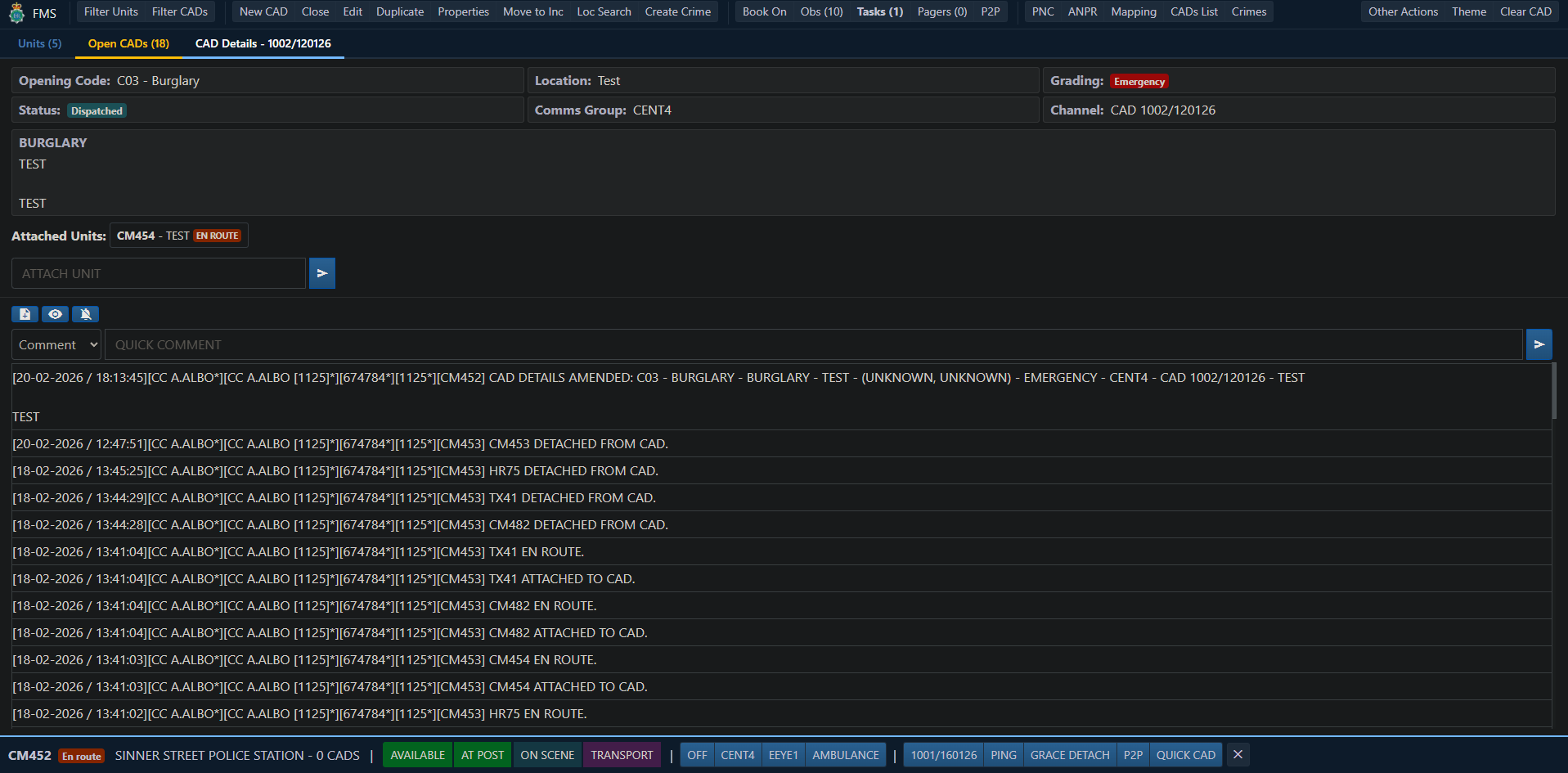Open the Other Actions menu
Screen dimensions: 1568x773
click(1403, 11)
